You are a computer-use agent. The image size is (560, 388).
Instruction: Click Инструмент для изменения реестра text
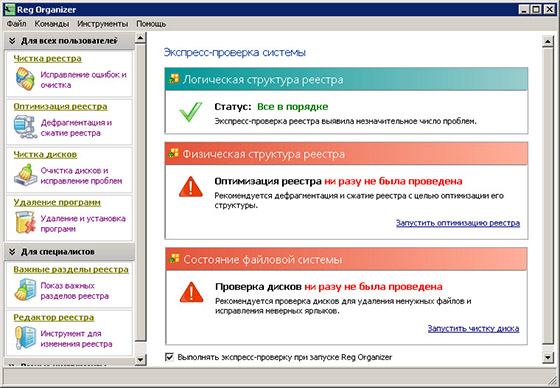(x=76, y=338)
